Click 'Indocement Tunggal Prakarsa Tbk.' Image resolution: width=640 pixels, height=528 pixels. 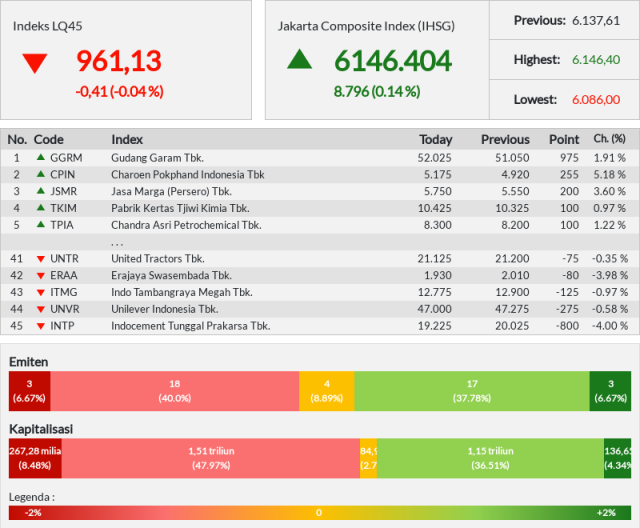click(x=191, y=326)
